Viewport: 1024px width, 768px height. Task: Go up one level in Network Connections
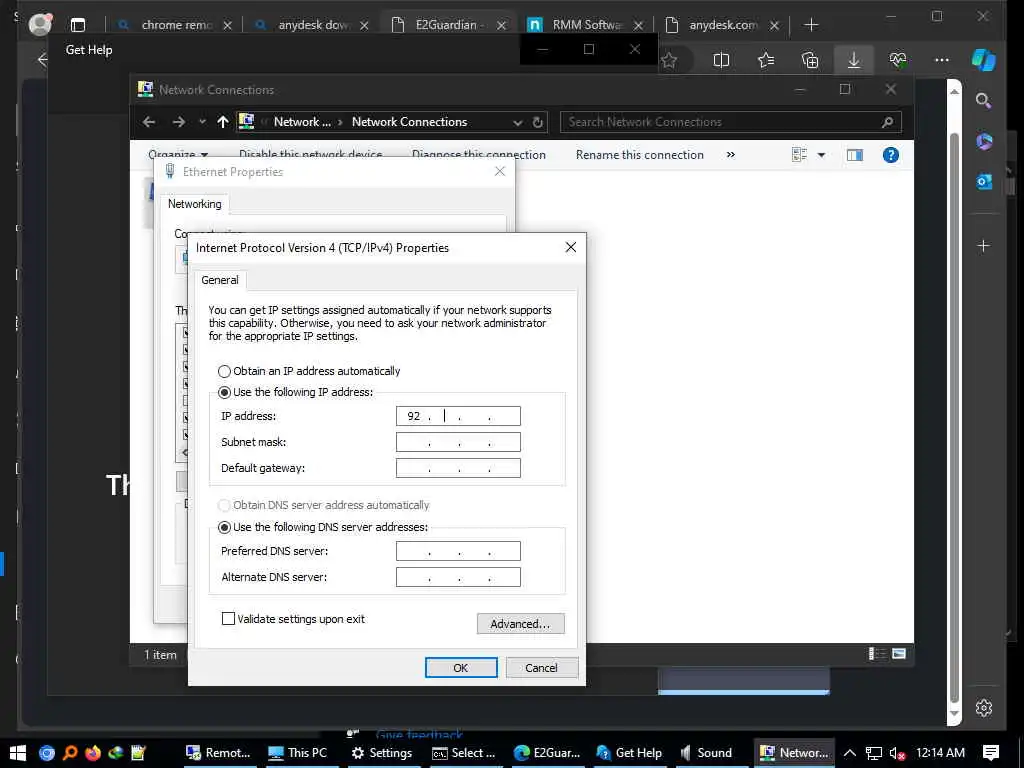click(223, 122)
